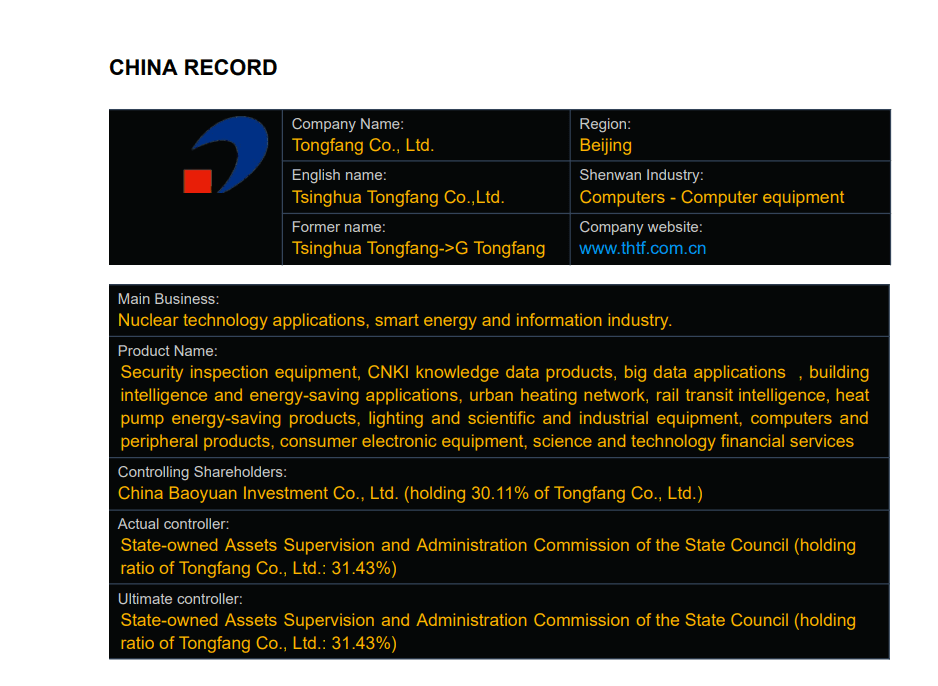Click the CHINA RECORD heading
This screenshot has height=686, width=938.
click(193, 68)
